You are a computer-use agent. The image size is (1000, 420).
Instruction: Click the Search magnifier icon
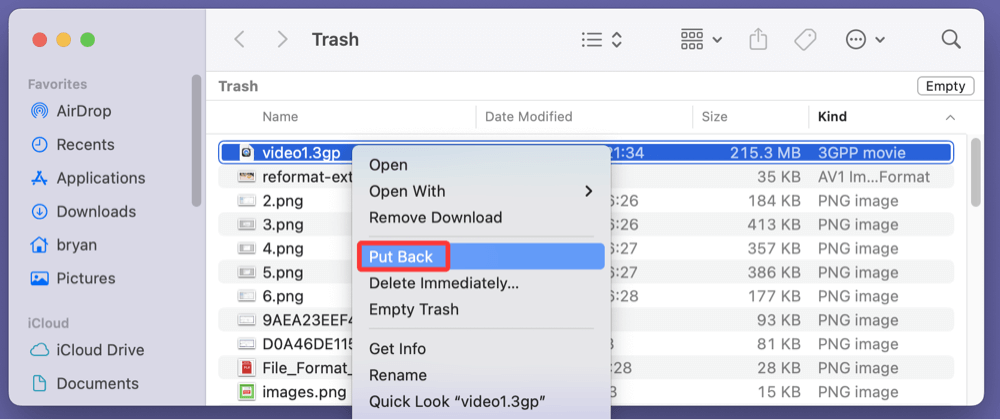point(951,40)
